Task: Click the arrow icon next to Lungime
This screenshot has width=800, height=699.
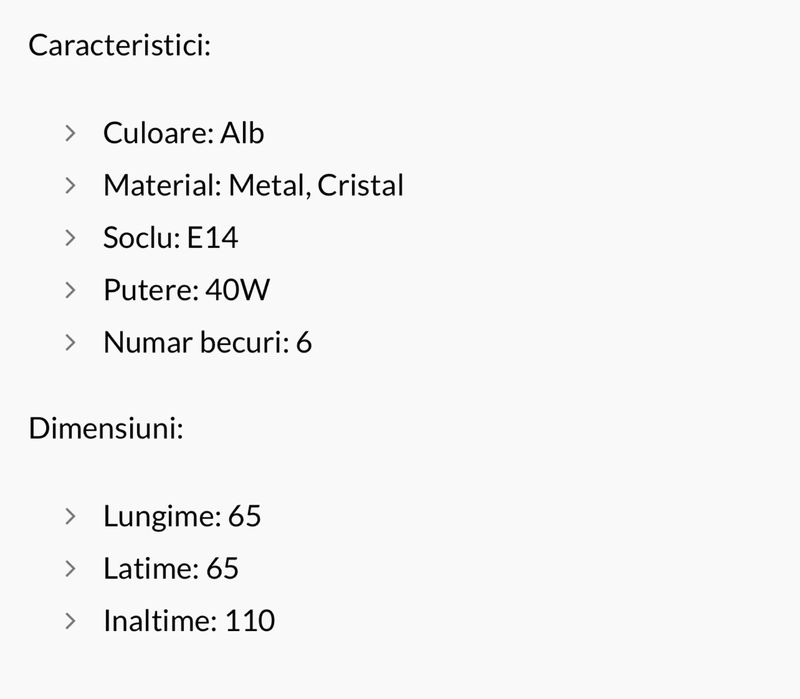Action: click(69, 516)
